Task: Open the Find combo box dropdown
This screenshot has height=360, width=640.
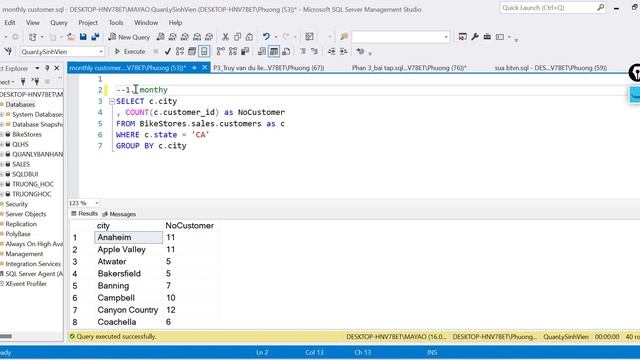Action: [446, 37]
